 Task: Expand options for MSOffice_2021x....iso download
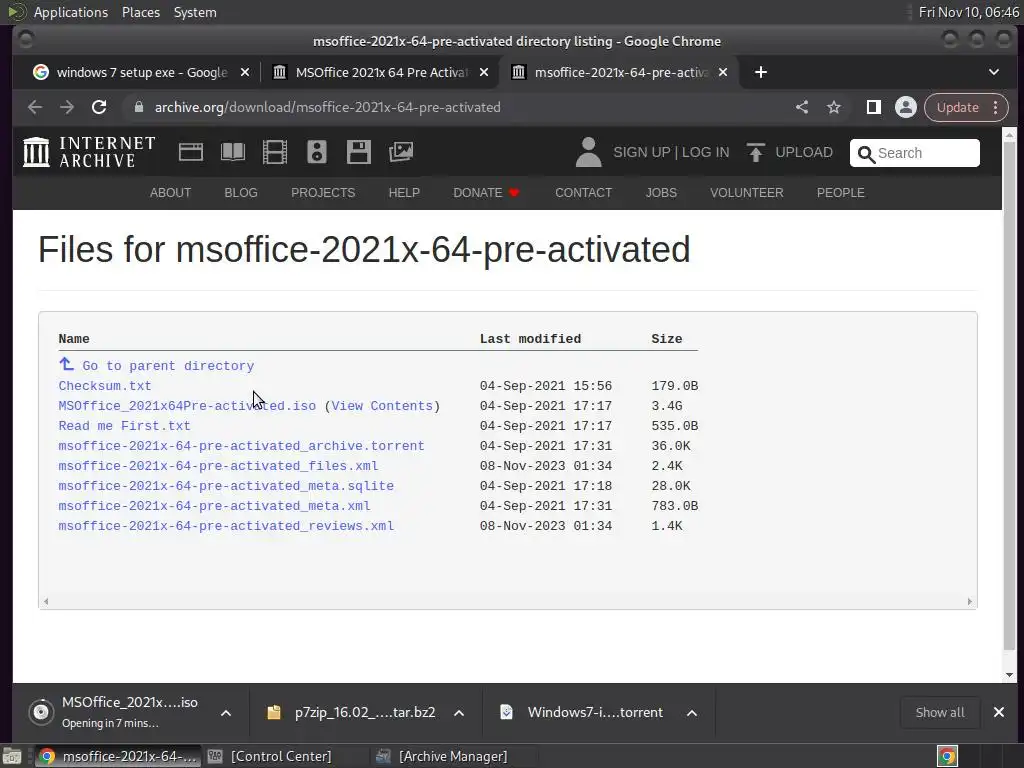coord(226,713)
